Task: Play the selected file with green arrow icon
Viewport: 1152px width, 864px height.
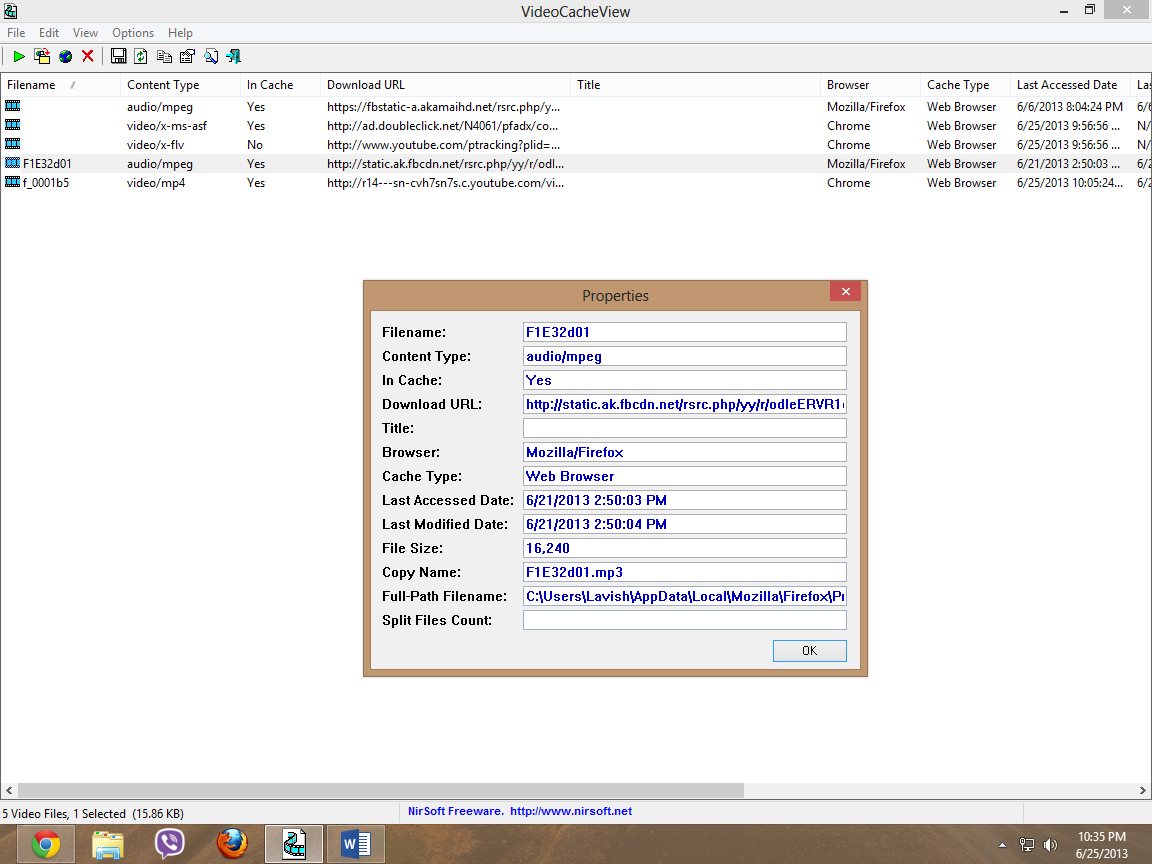Action: click(19, 56)
